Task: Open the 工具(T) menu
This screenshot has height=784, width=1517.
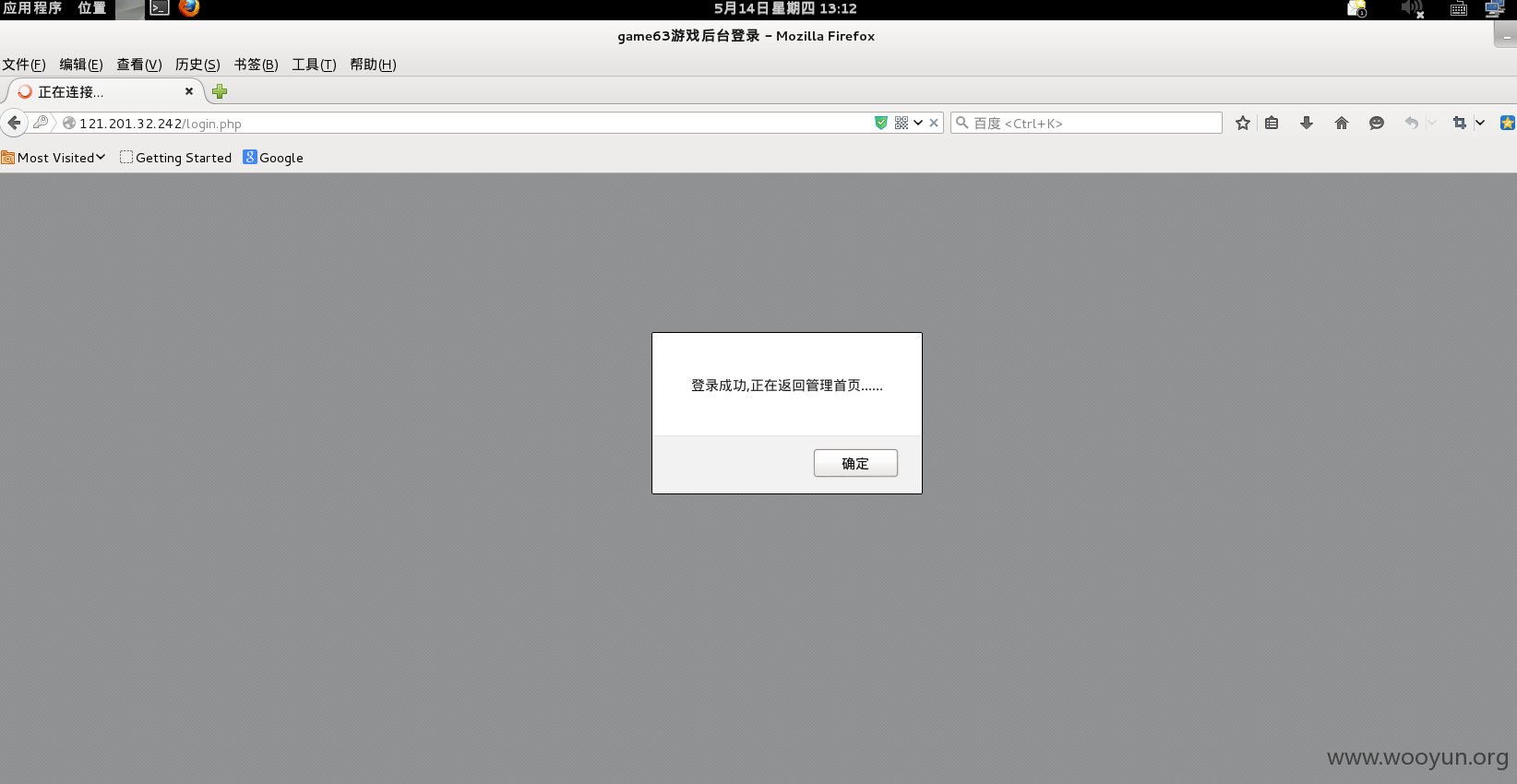Action: coord(314,65)
